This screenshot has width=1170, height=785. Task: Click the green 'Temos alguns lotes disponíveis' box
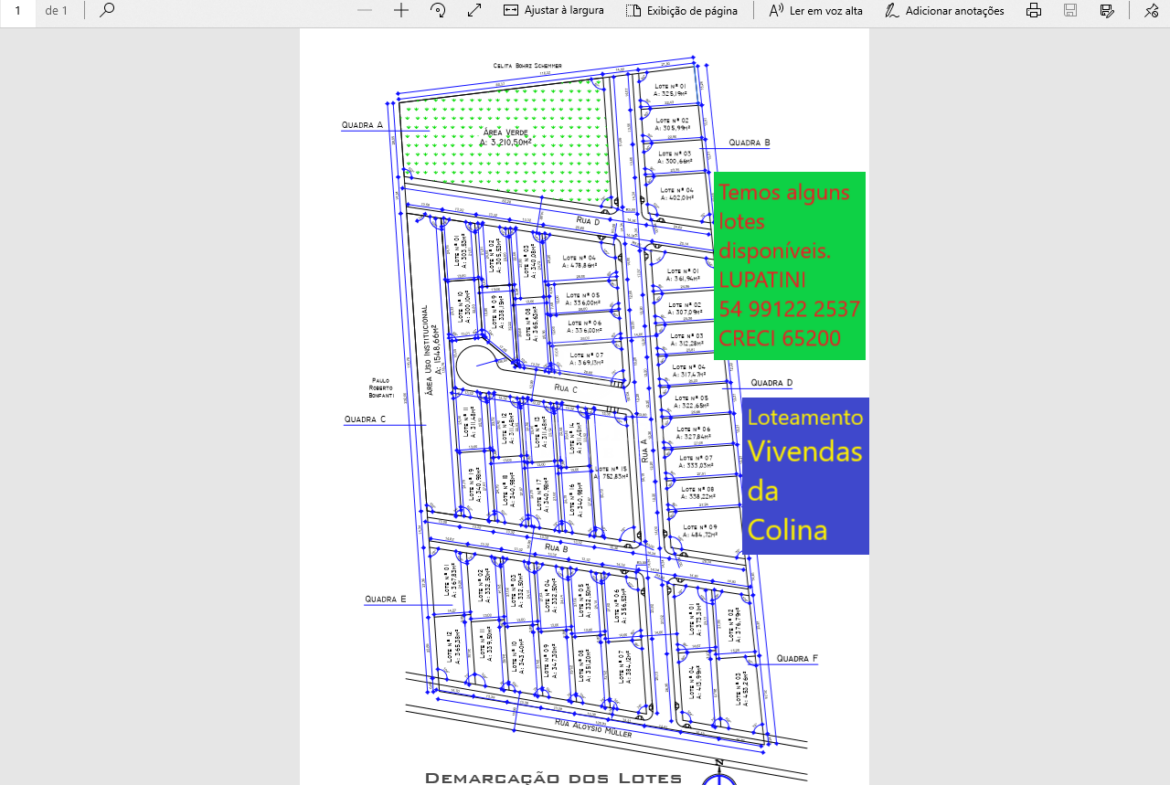tap(790, 266)
